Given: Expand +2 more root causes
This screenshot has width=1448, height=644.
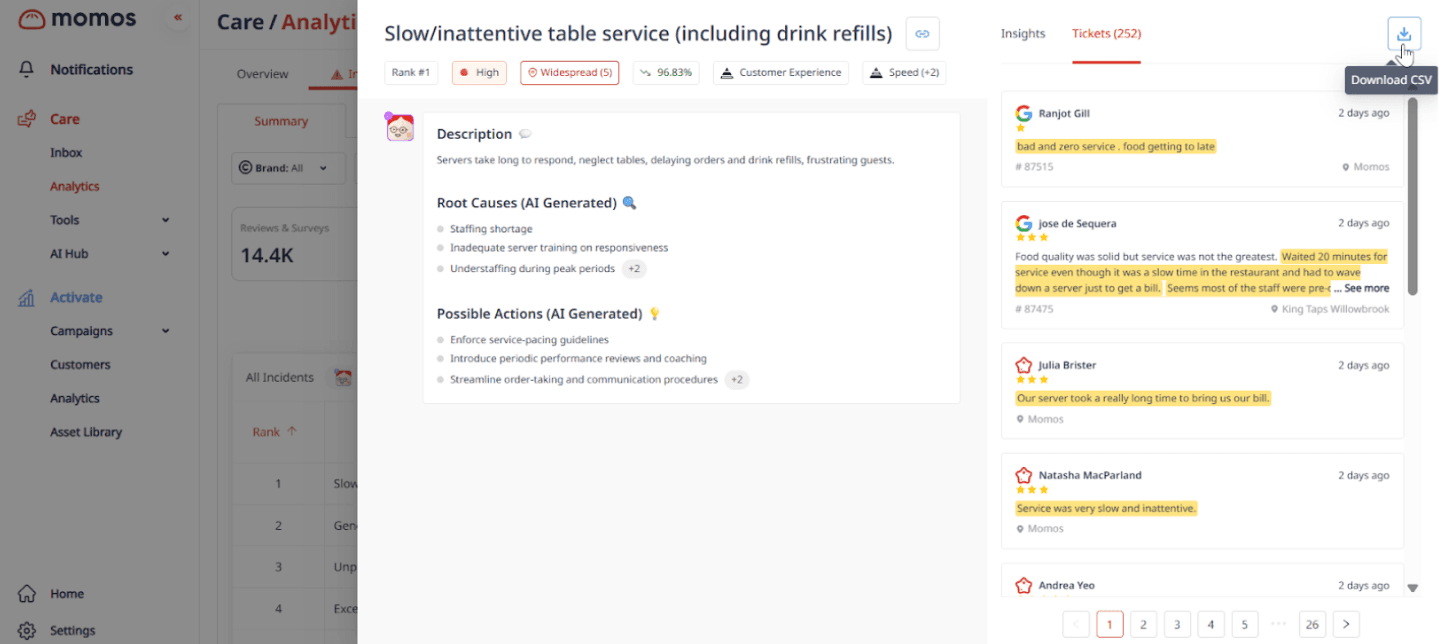Looking at the screenshot, I should [x=634, y=269].
